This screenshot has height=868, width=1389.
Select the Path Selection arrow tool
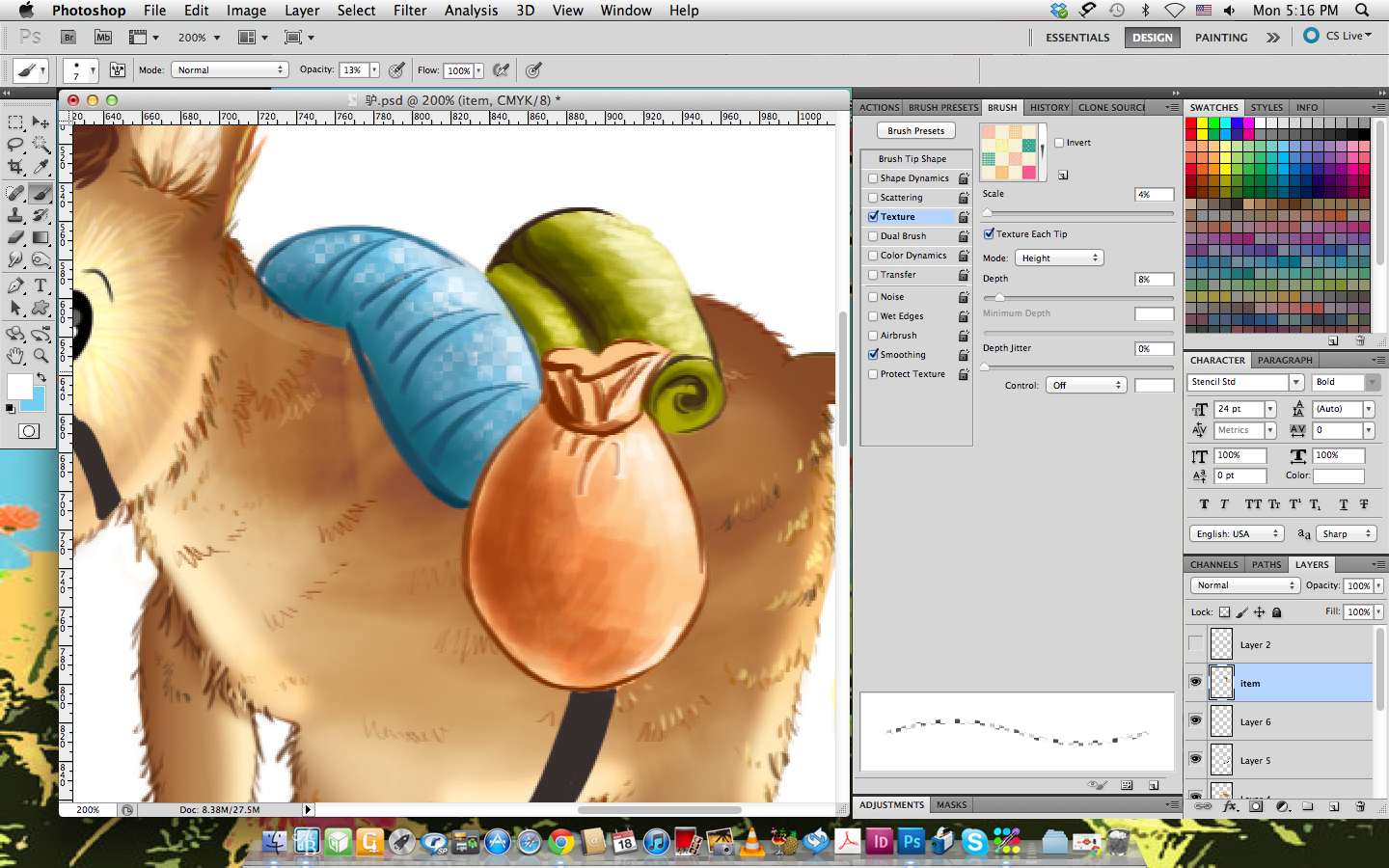(15, 308)
